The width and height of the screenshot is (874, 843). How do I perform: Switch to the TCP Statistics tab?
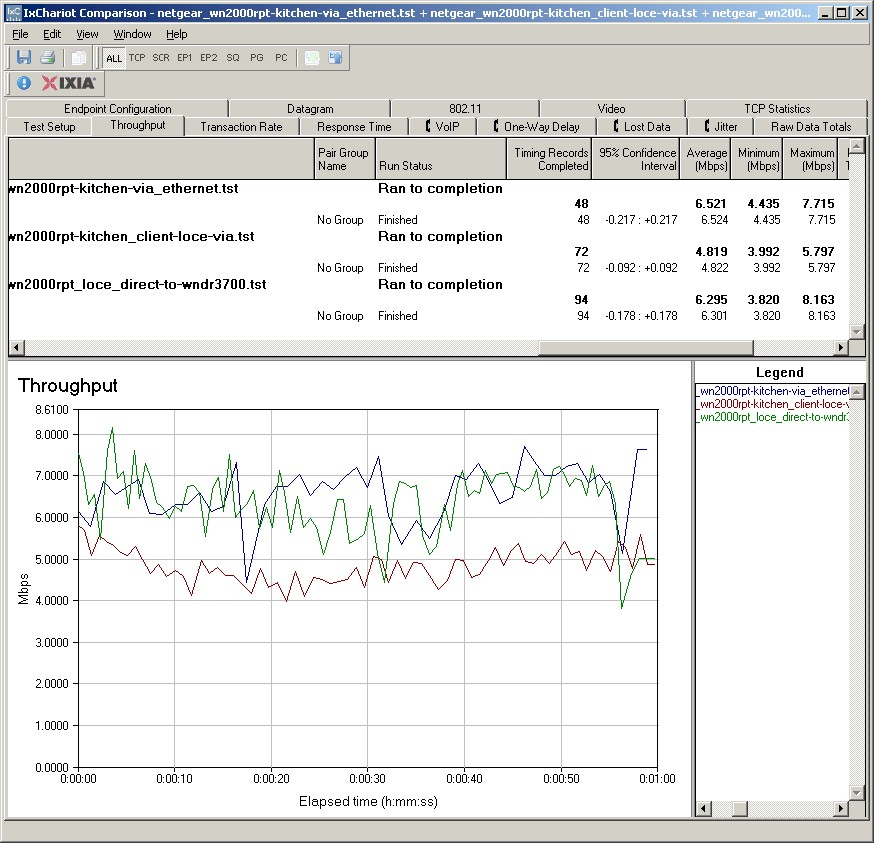(777, 109)
